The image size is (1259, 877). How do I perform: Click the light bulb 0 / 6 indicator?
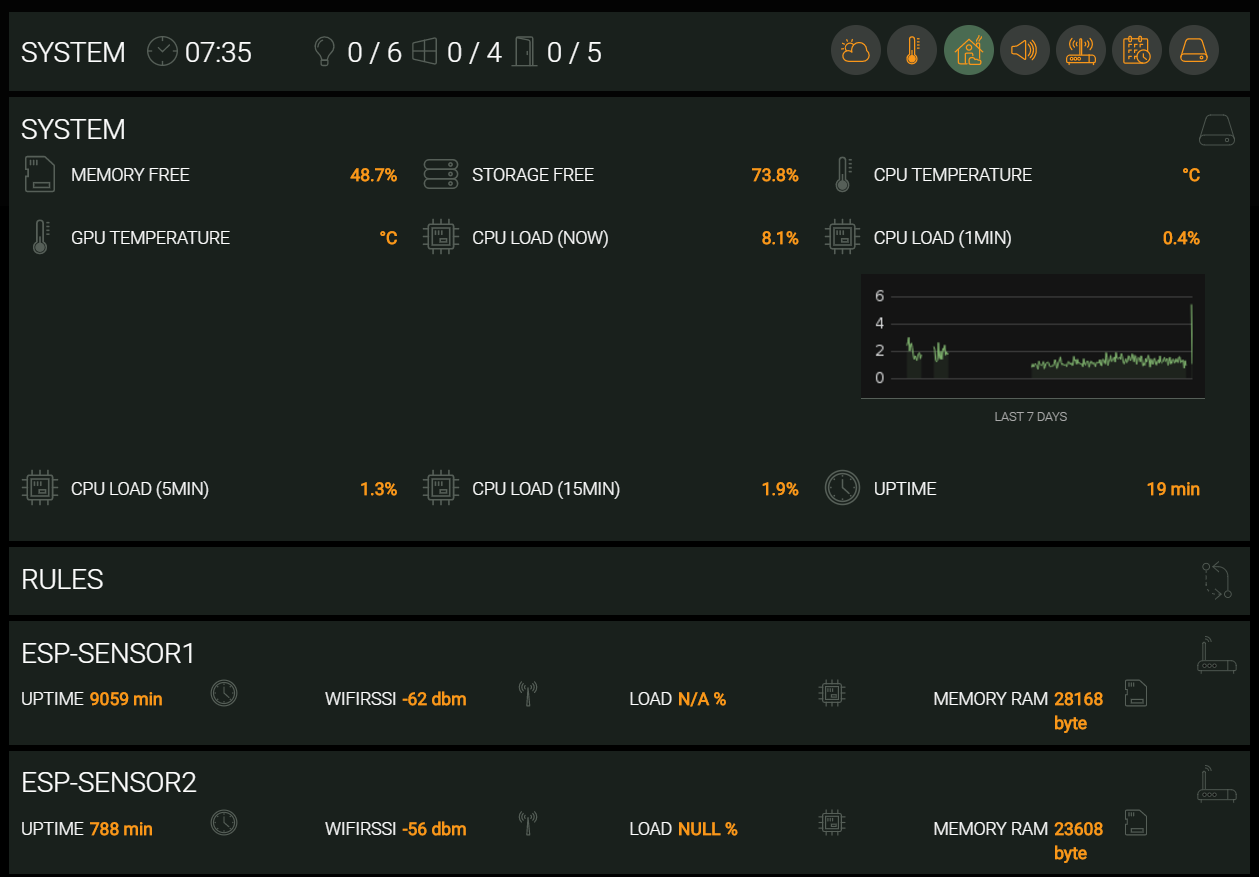tap(358, 52)
